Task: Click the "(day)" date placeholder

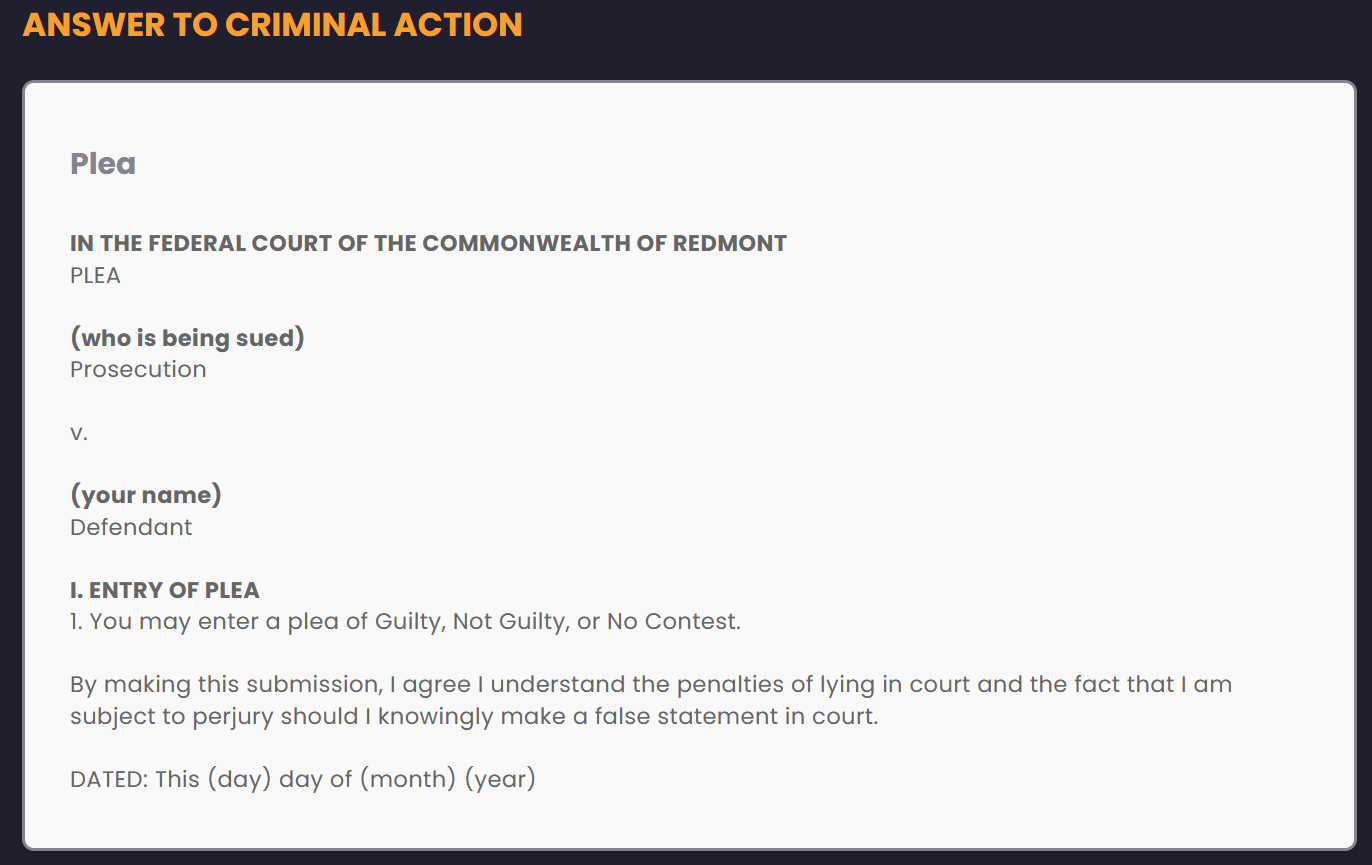Action: (240, 779)
